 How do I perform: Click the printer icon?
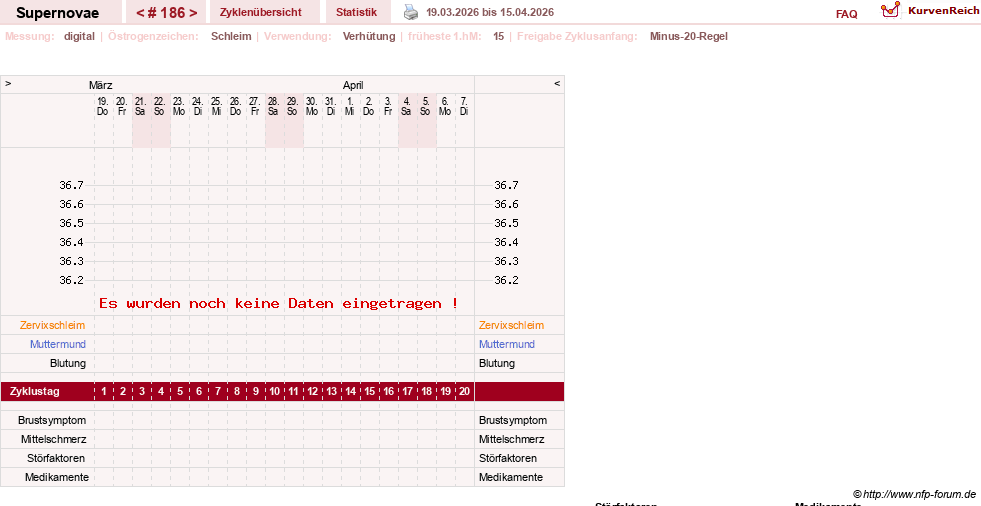click(410, 12)
